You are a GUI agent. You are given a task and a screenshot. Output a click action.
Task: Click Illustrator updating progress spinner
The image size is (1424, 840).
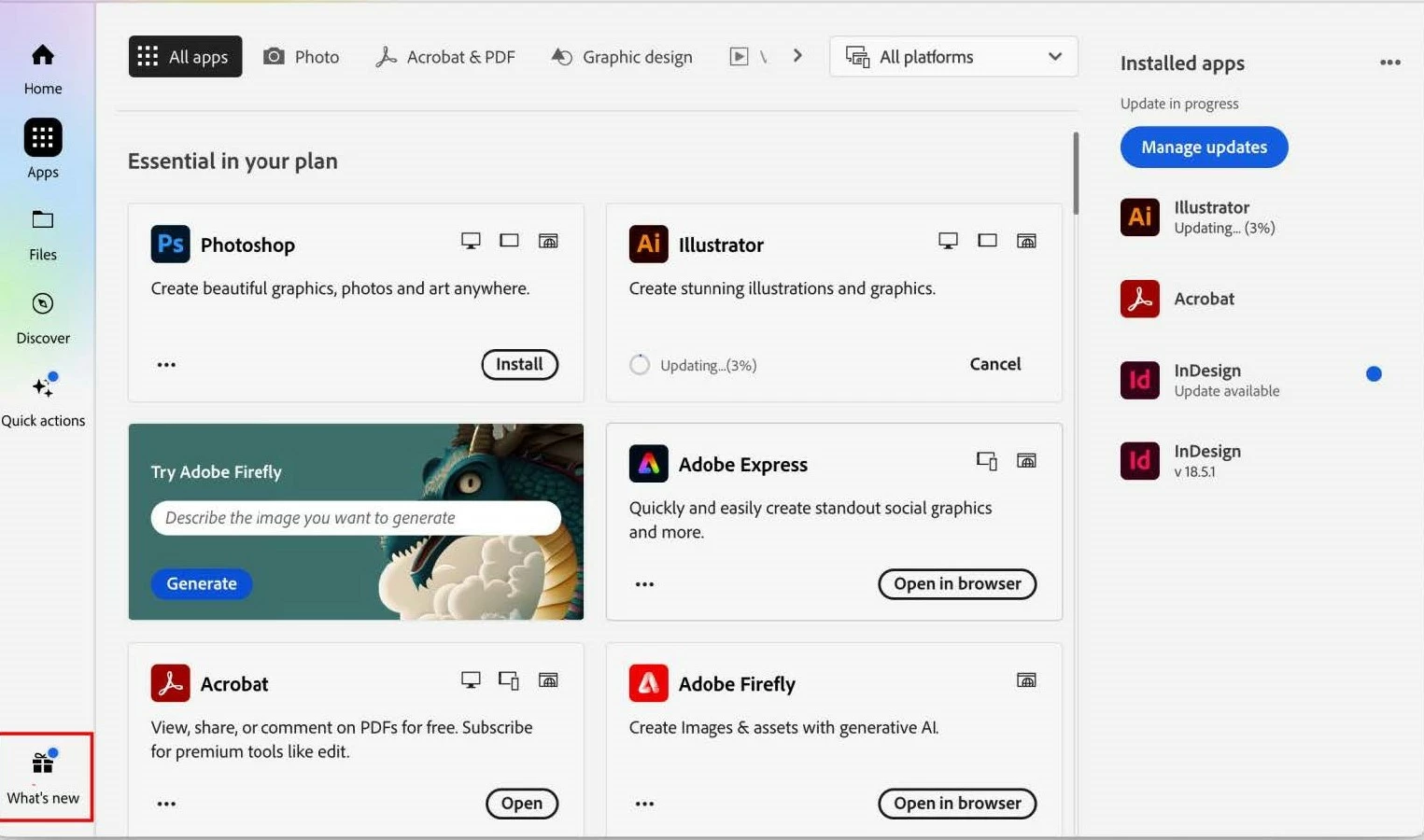click(640, 365)
